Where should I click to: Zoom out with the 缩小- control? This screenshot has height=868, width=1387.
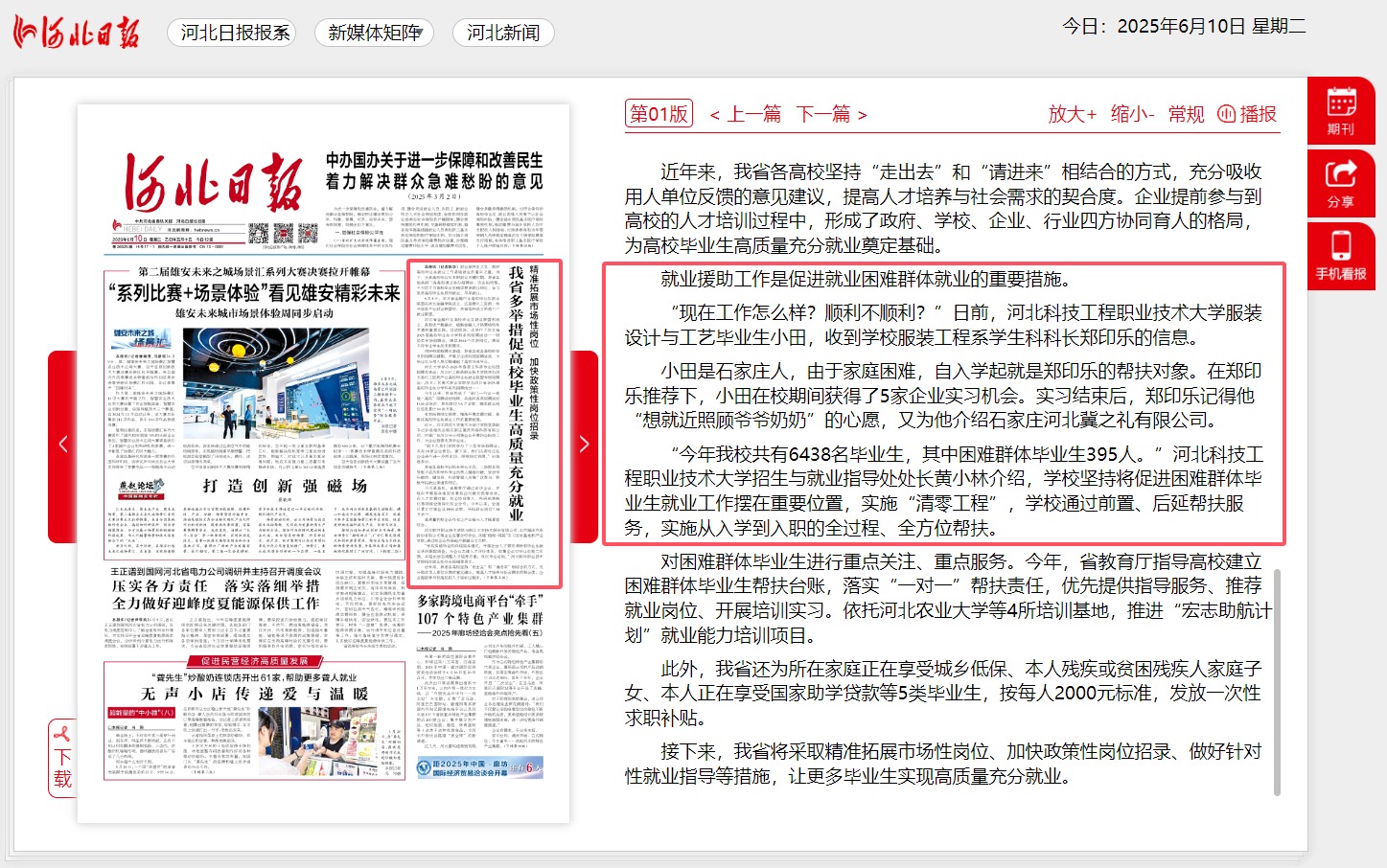(1131, 114)
